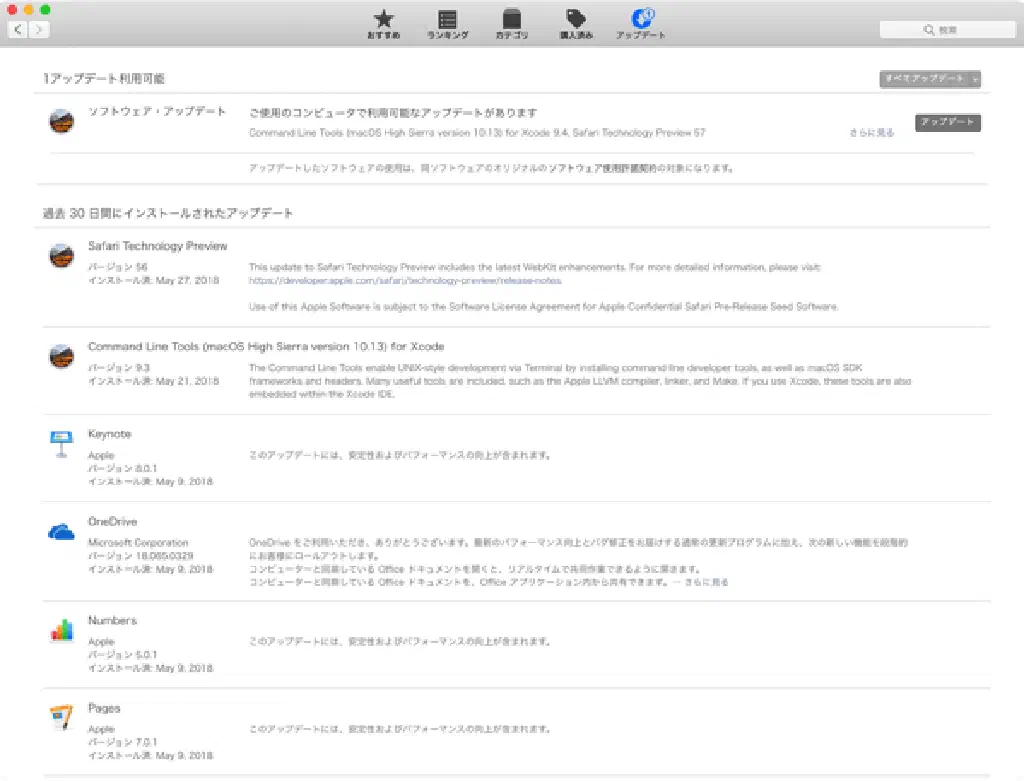Viewport: 1024px width, 781px height.
Task: Open the Safari Technology Preview release-notes link
Action: [x=405, y=281]
